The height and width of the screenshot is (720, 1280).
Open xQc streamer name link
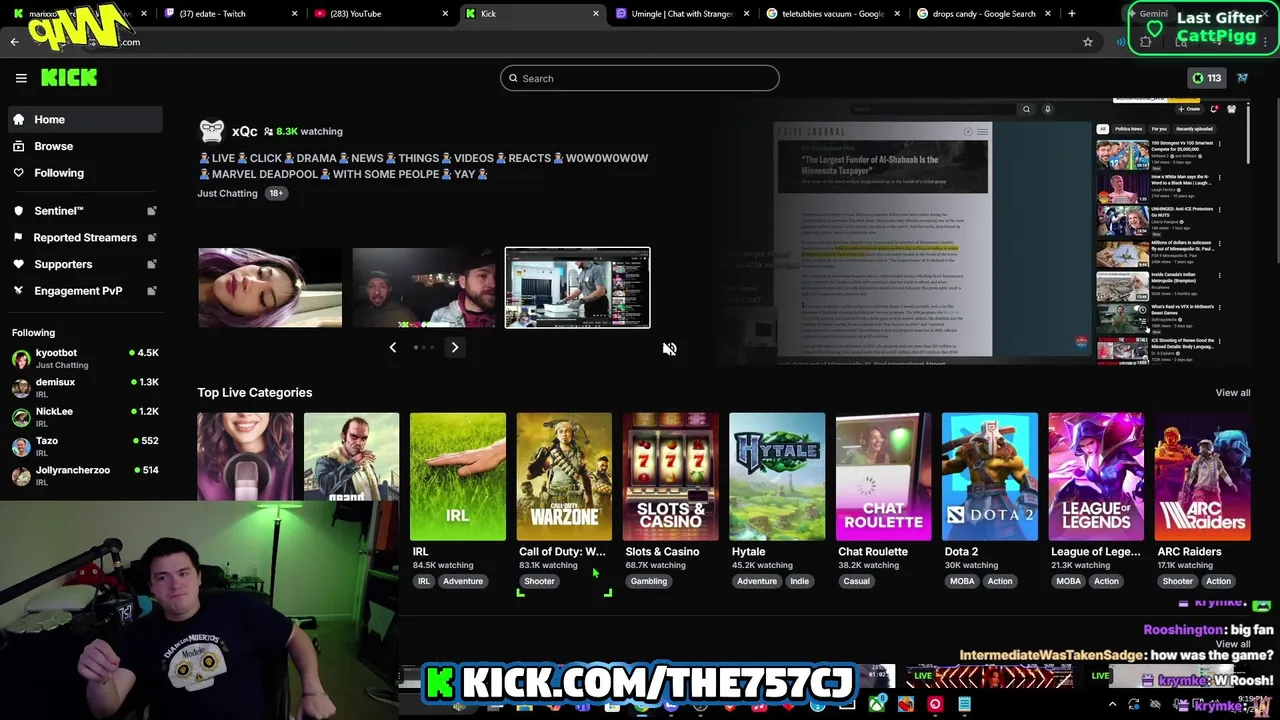point(245,131)
